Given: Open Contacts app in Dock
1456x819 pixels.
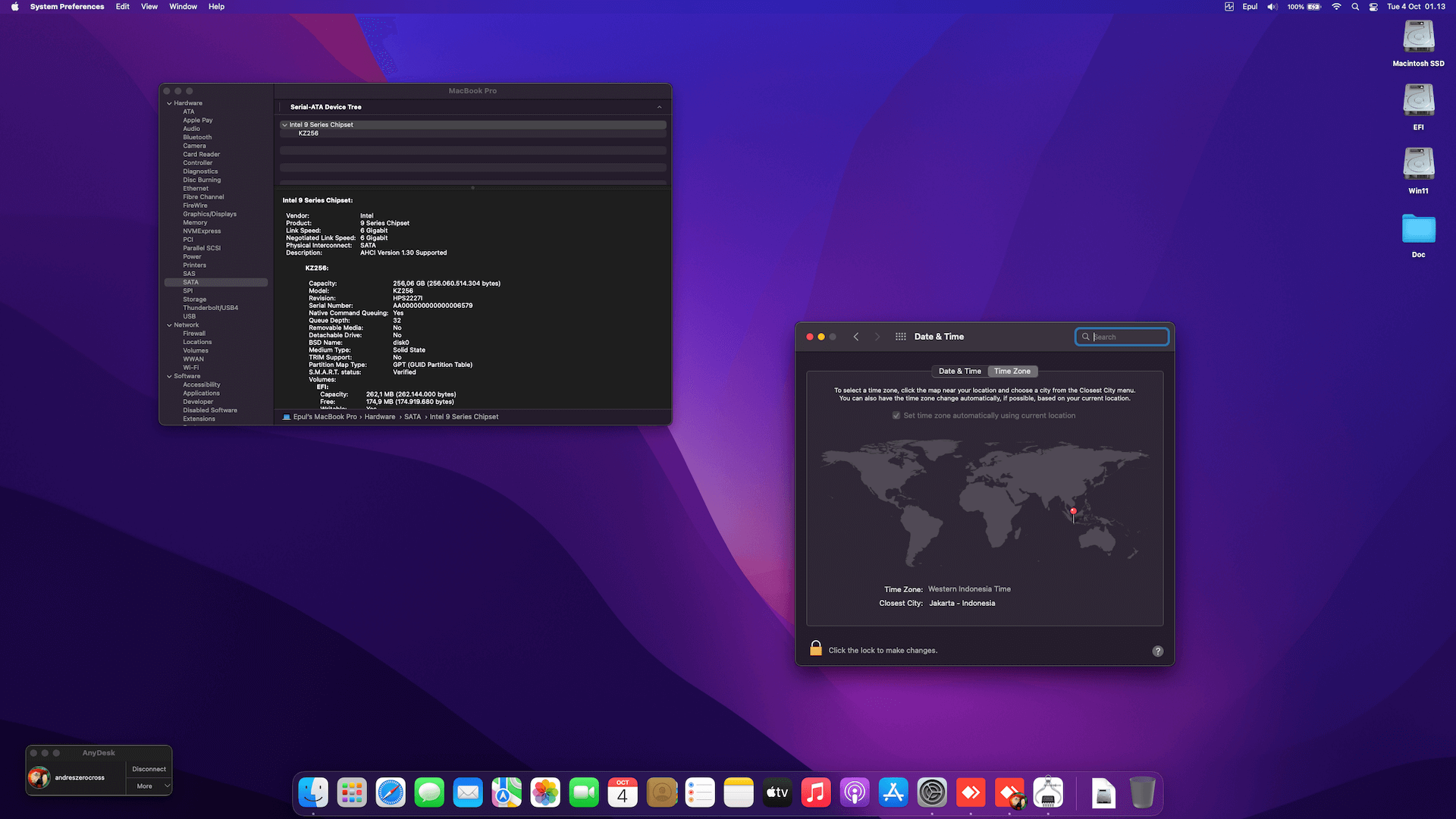Looking at the screenshot, I should click(x=661, y=792).
